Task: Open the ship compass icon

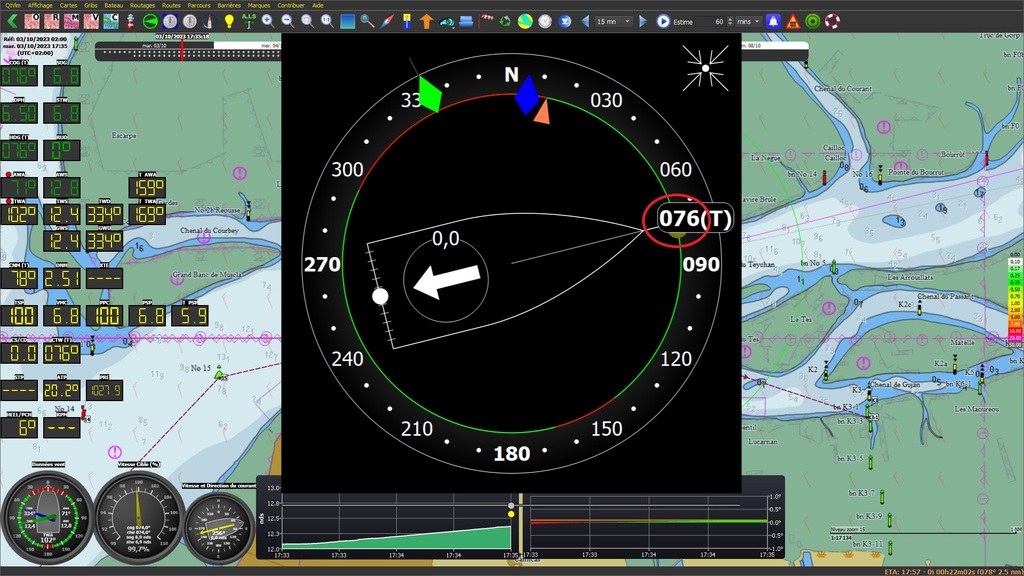Action: click(209, 21)
